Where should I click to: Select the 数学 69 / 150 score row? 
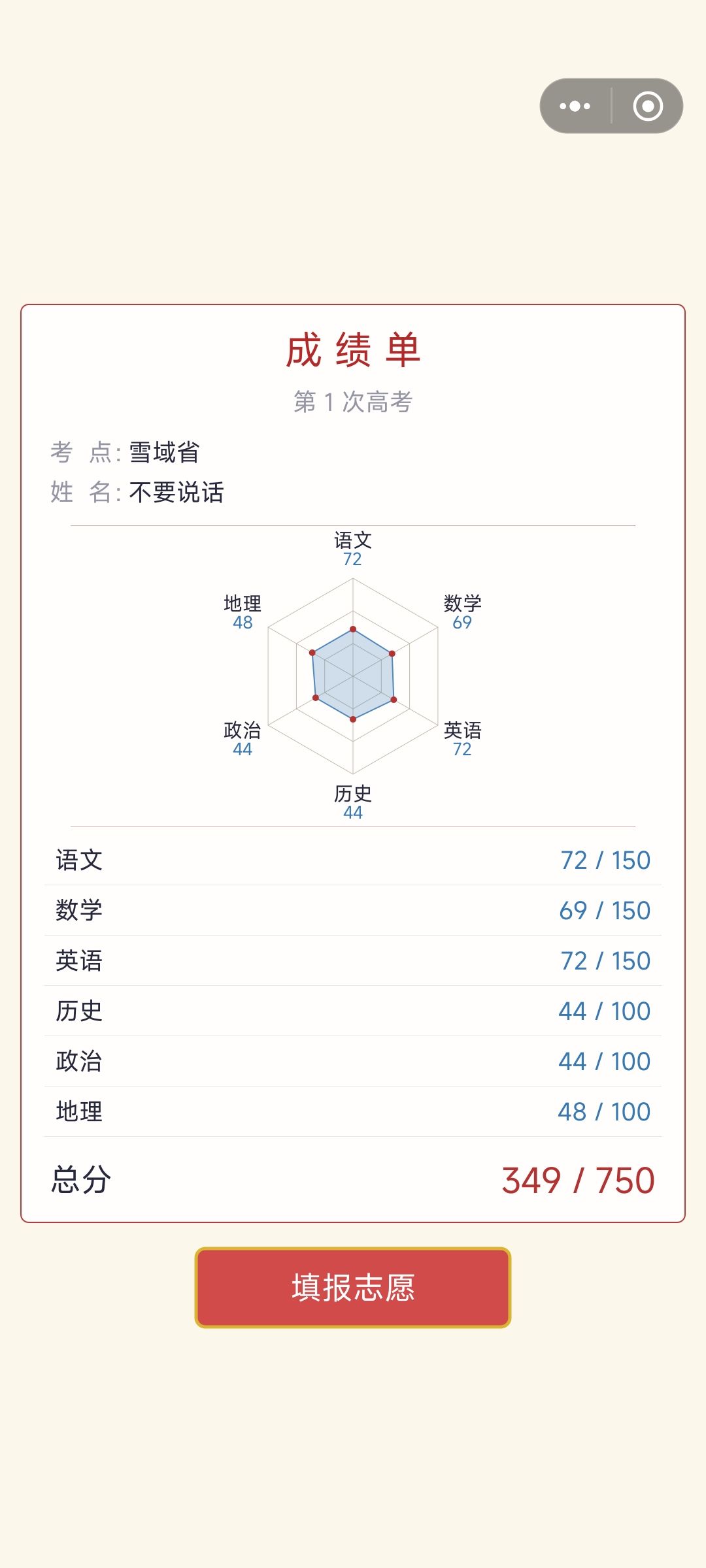pyautogui.click(x=353, y=911)
